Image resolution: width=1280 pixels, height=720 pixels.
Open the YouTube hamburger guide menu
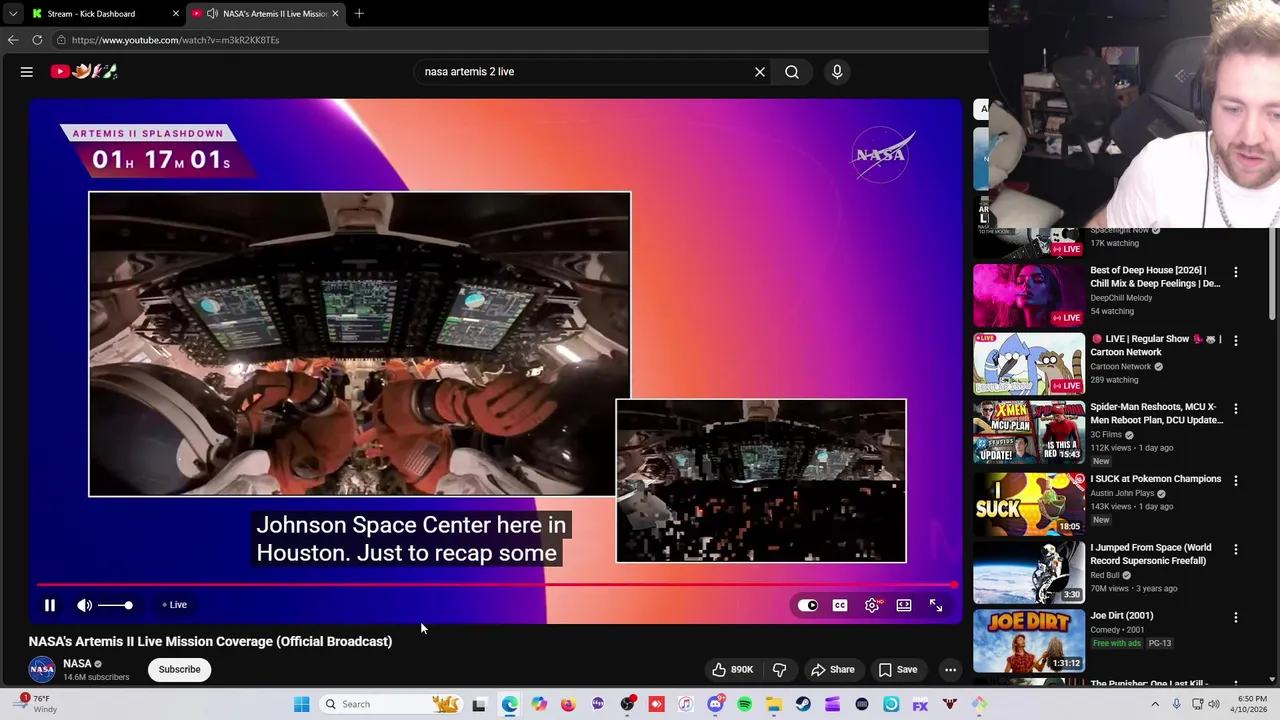(x=27, y=71)
